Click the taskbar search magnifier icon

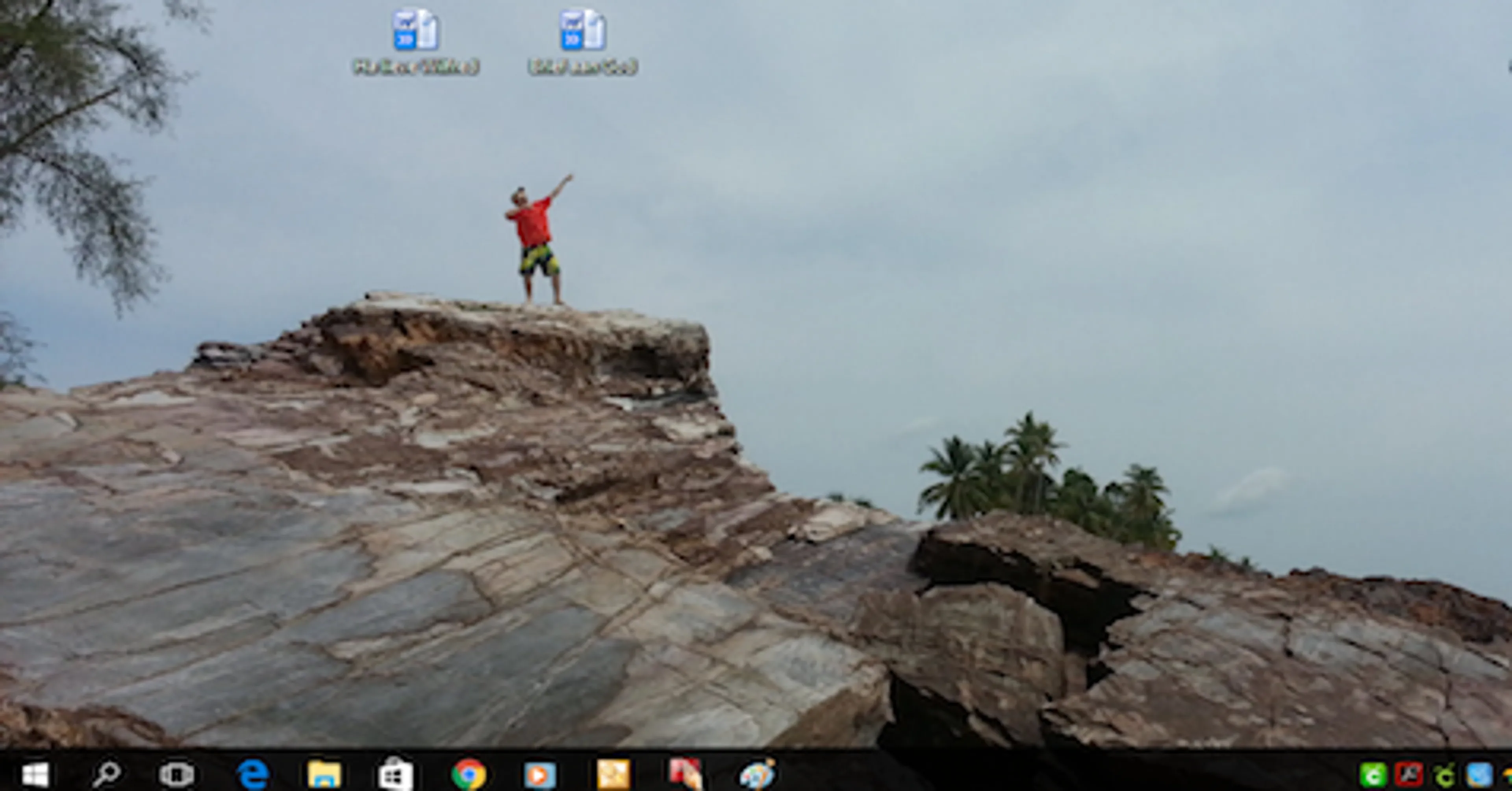coord(106,774)
